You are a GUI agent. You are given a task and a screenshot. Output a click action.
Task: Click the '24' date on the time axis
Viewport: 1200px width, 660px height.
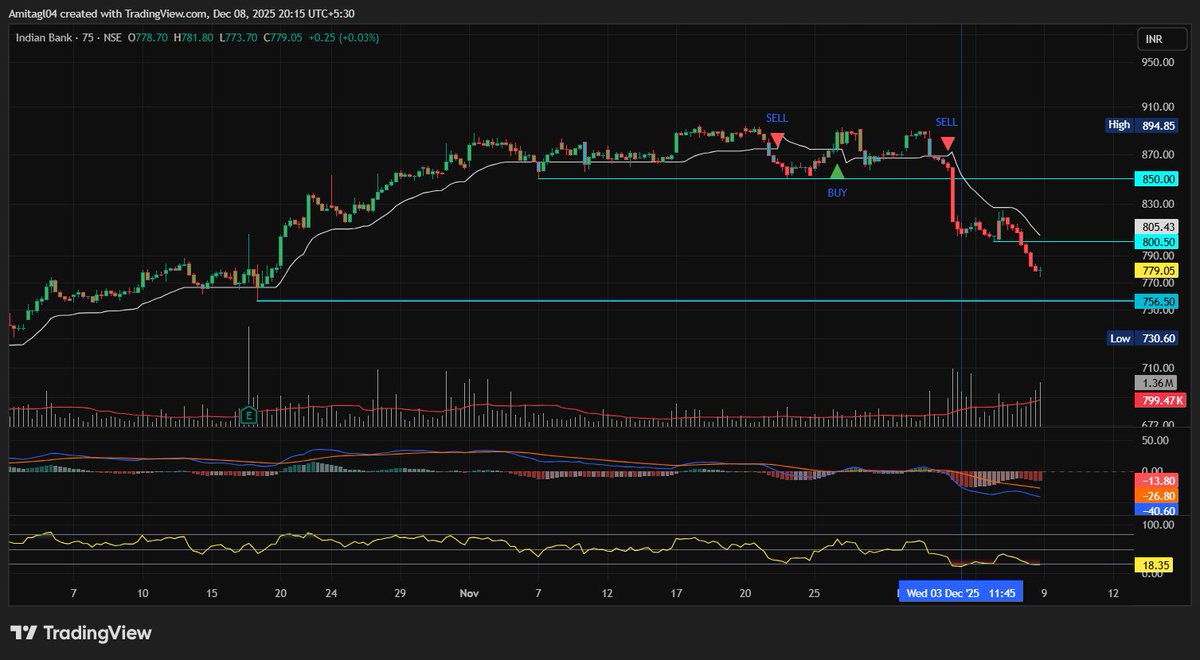tap(331, 593)
